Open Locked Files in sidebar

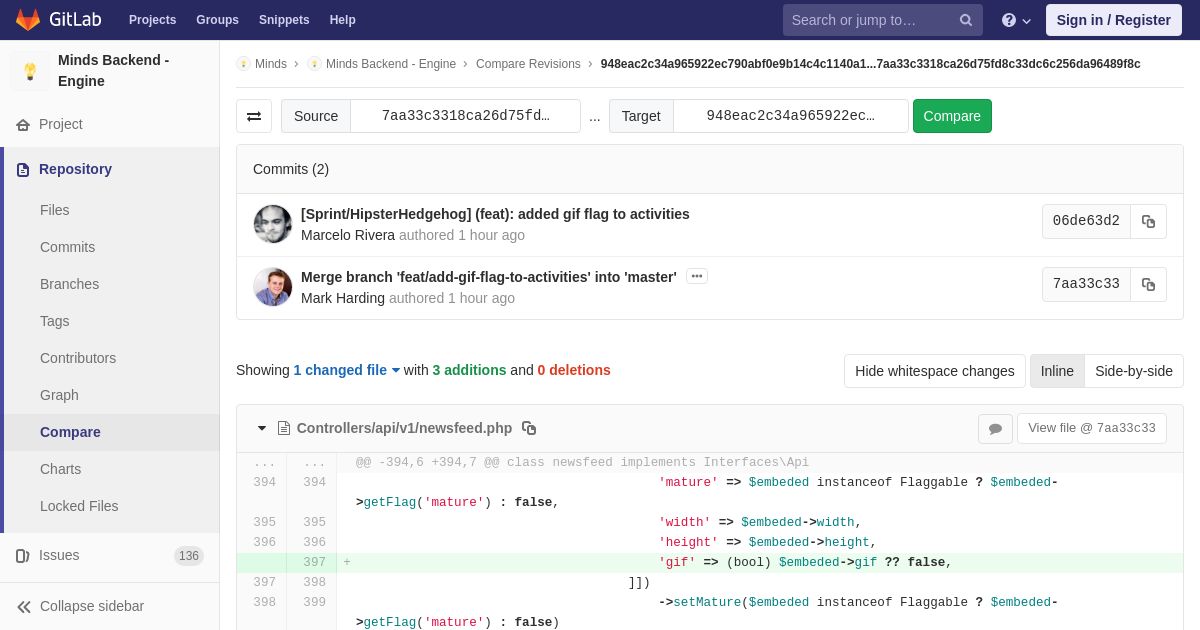pyautogui.click(x=79, y=506)
